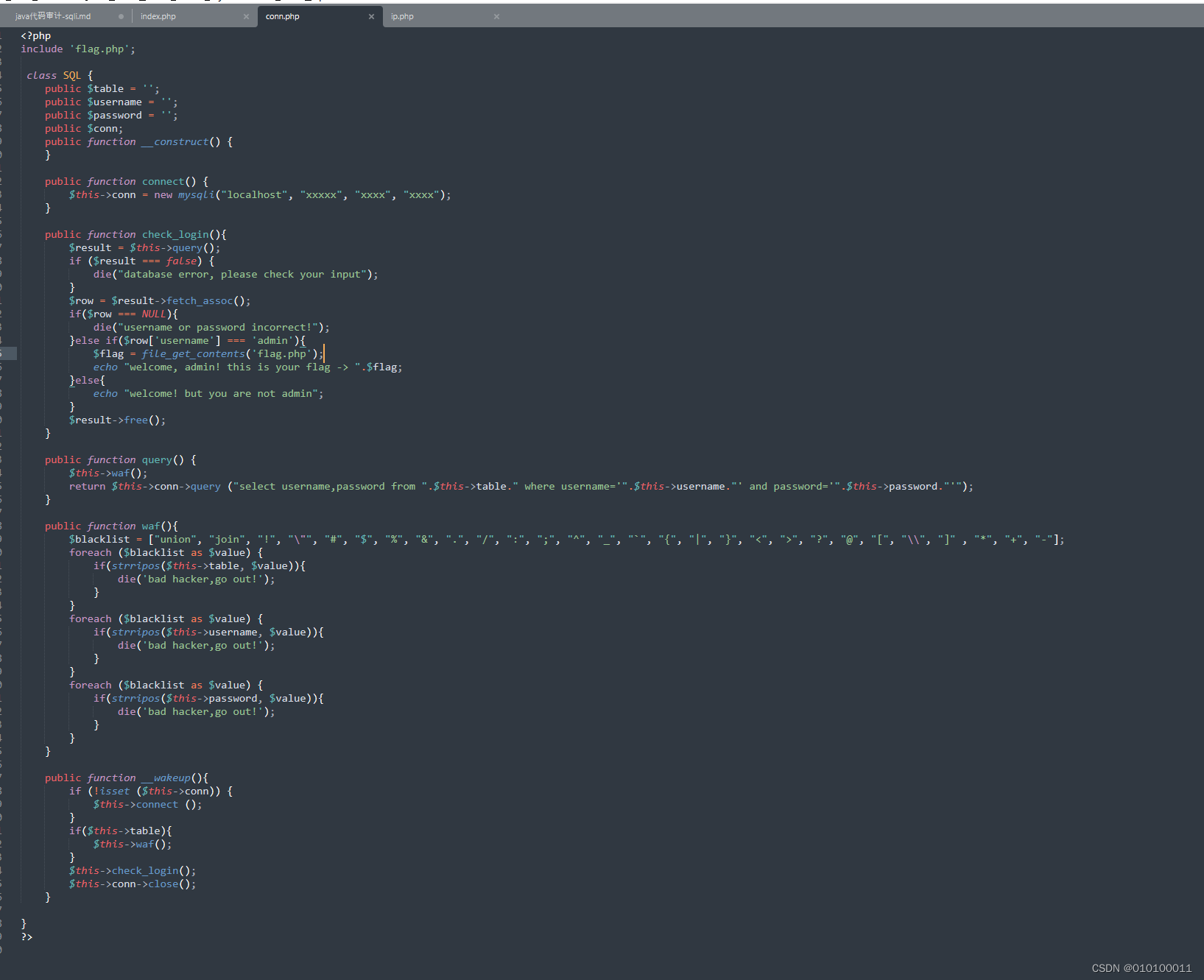
Task: Open the ip.php tab
Action: 402,16
